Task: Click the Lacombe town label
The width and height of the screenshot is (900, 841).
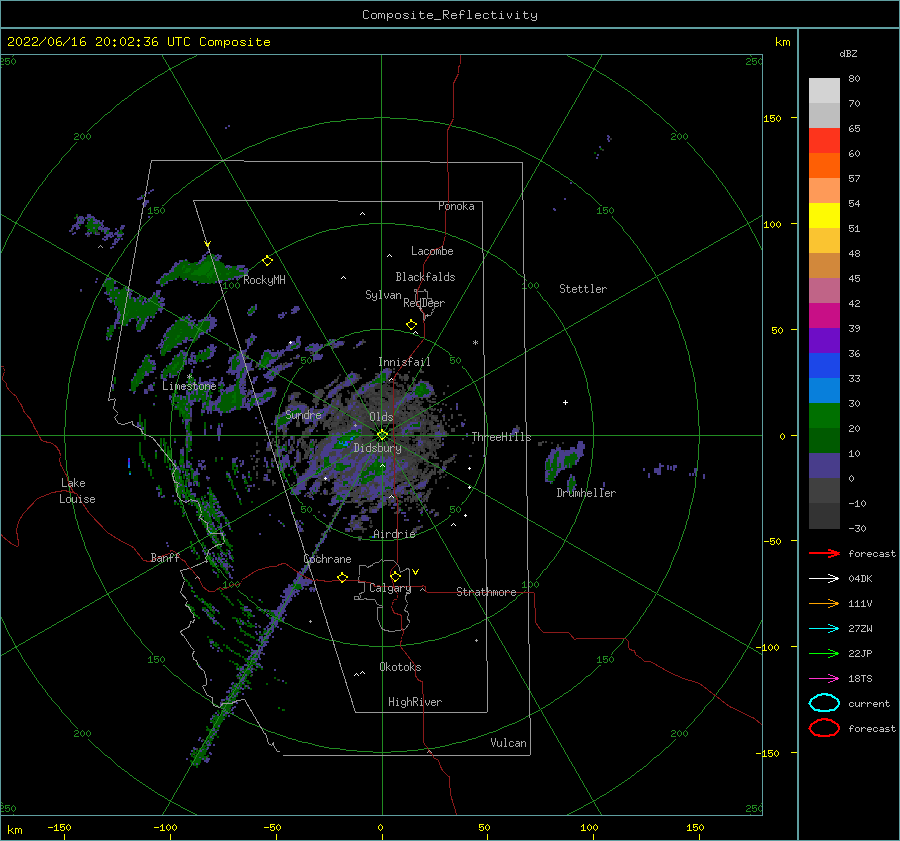Action: pos(432,251)
